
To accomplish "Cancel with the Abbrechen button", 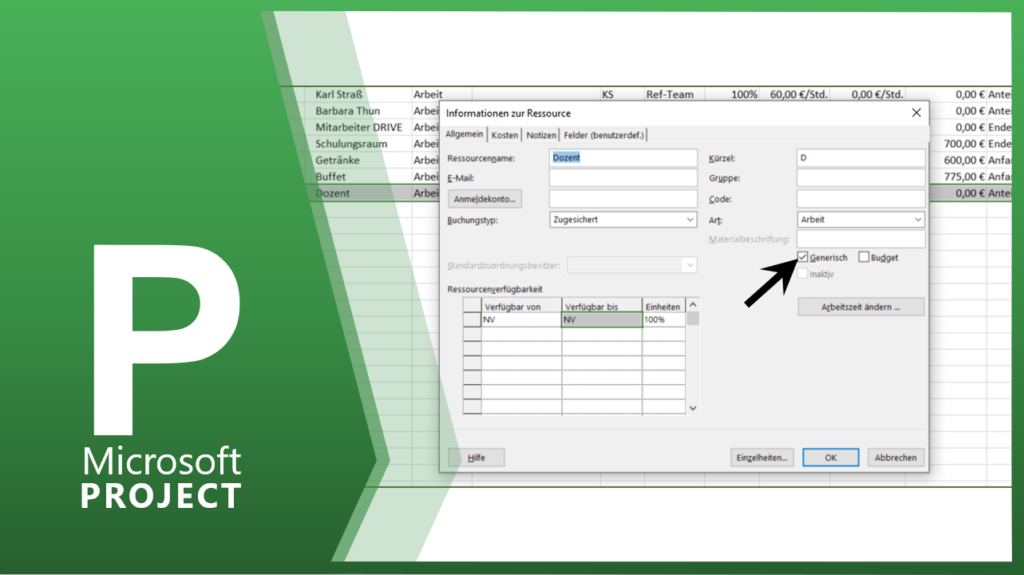I will pos(895,457).
